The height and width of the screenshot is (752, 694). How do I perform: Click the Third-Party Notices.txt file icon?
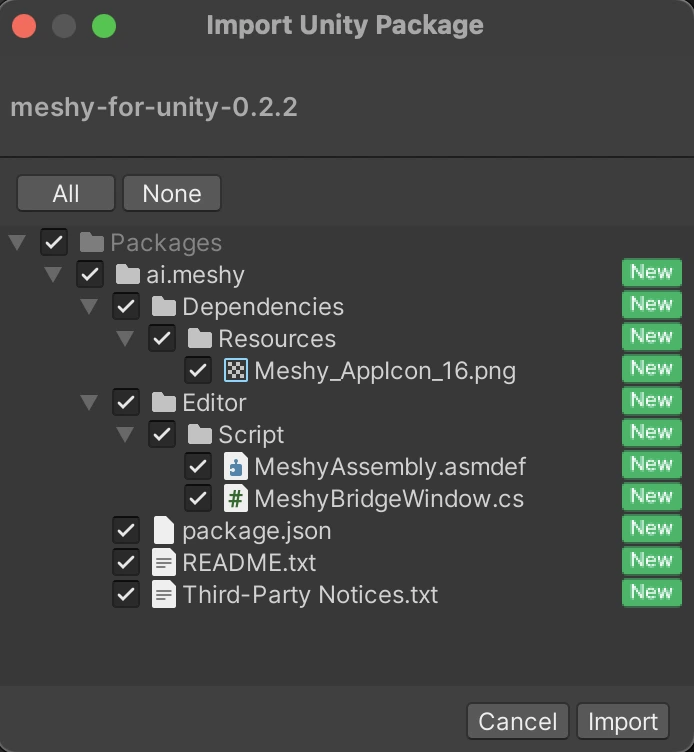(x=163, y=595)
